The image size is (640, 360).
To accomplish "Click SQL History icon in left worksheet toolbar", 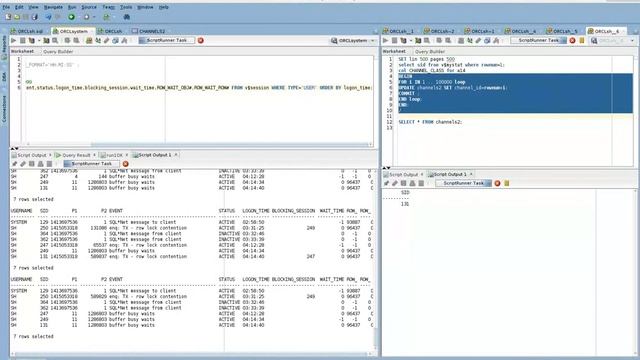I will point(116,40).
